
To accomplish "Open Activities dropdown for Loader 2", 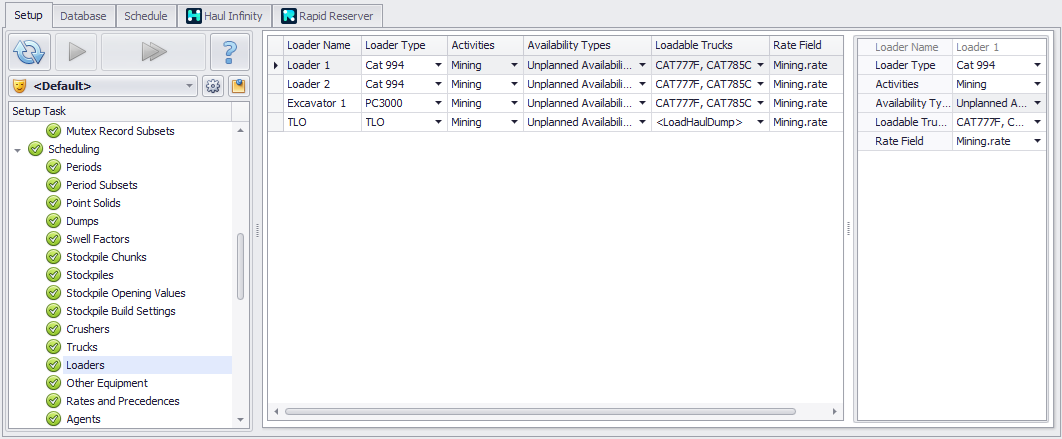I will click(514, 84).
